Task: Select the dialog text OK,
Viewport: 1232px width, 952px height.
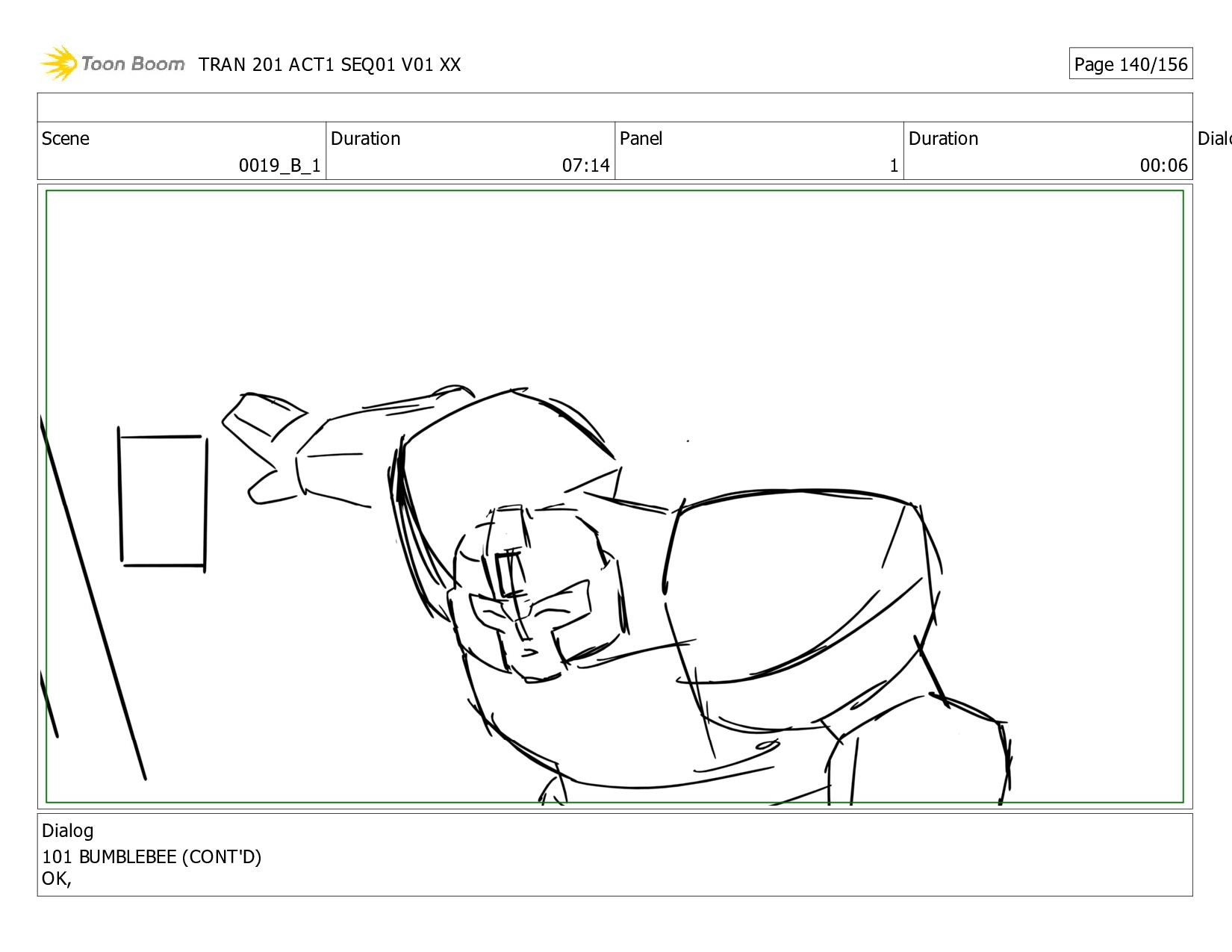Action: tap(56, 879)
